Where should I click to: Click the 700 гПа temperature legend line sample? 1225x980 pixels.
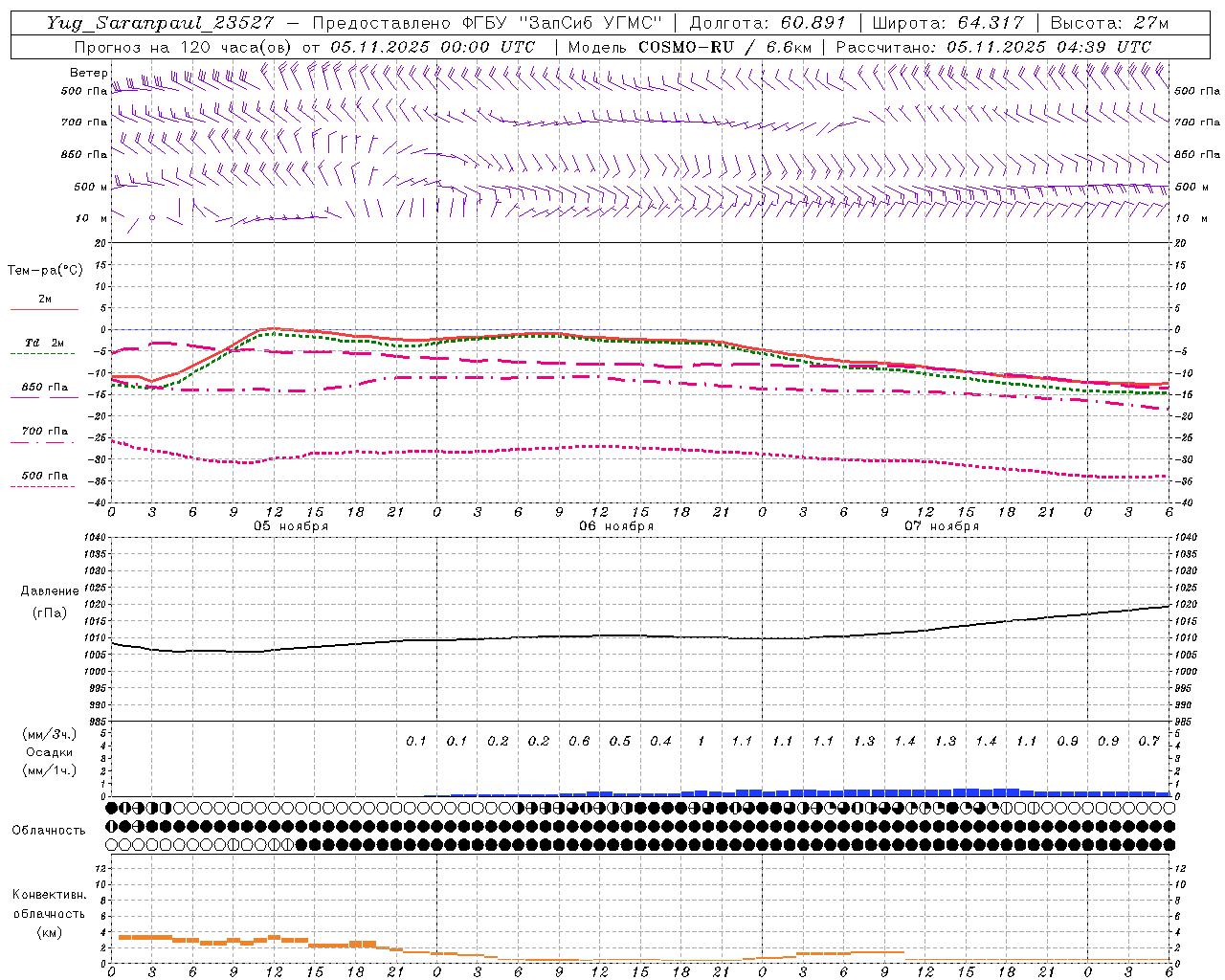42,442
